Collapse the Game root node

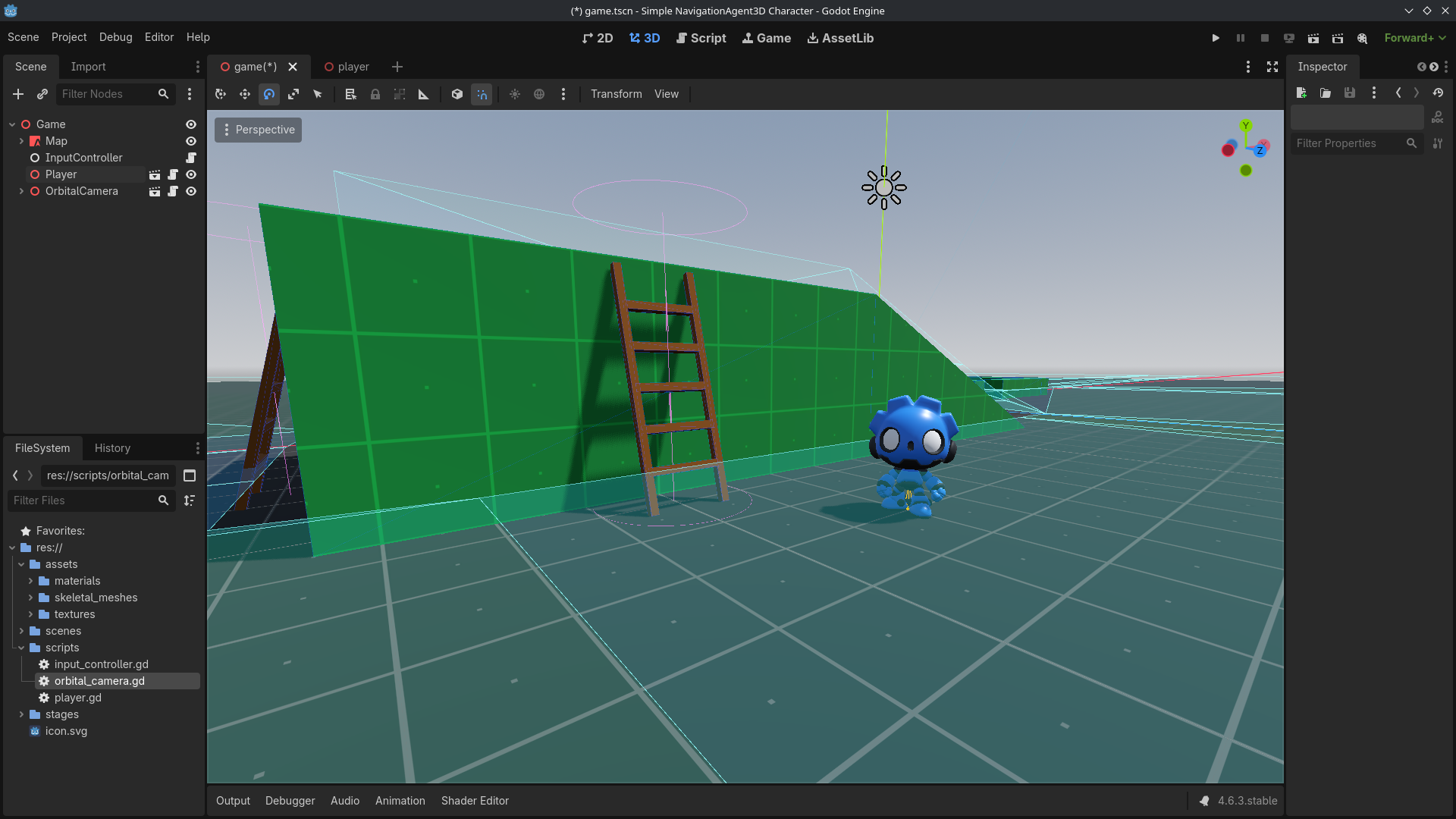point(12,124)
